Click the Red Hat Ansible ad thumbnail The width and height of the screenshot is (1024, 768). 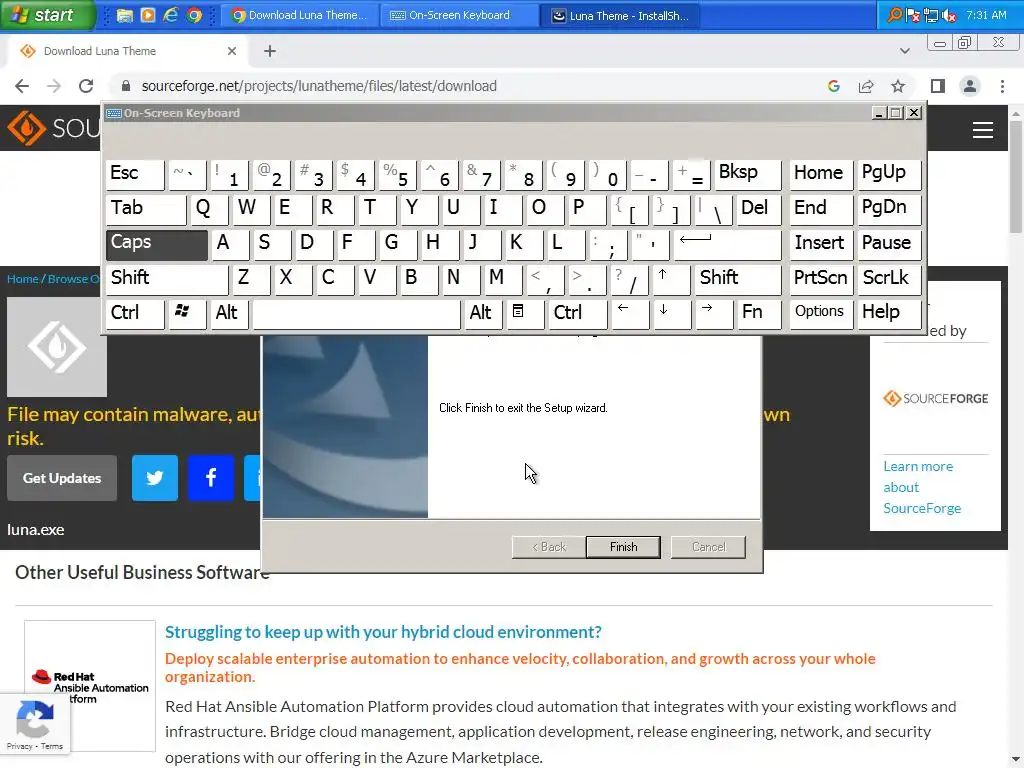(x=90, y=686)
